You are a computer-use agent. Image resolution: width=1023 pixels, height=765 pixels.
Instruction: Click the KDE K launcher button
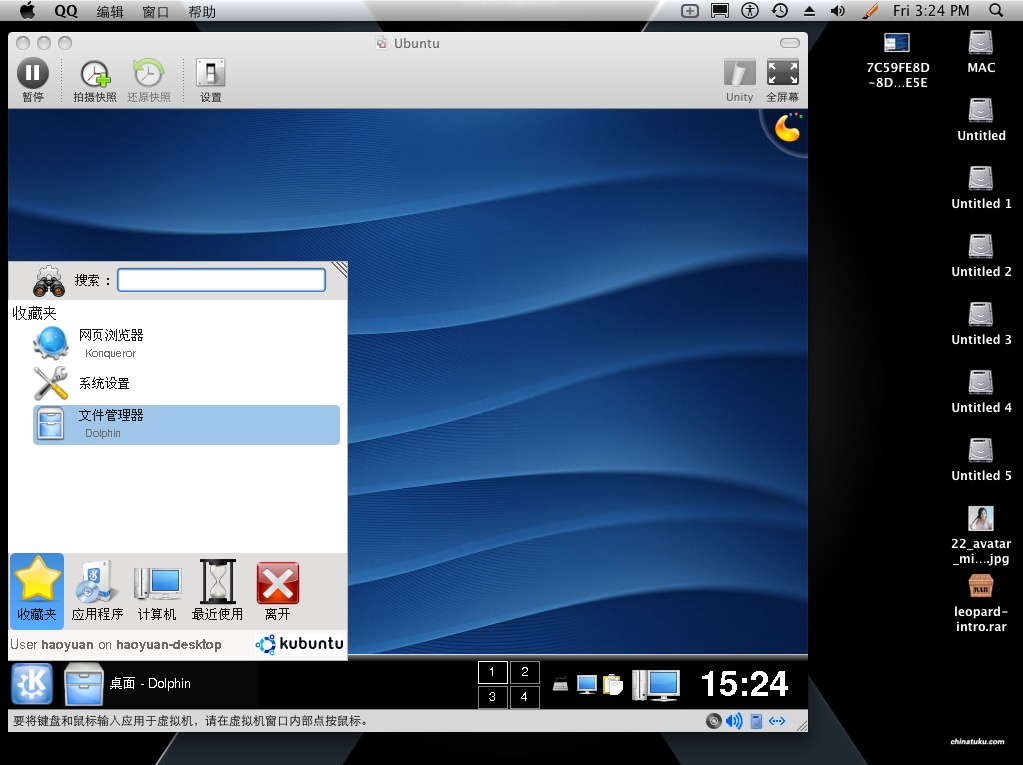coord(32,683)
